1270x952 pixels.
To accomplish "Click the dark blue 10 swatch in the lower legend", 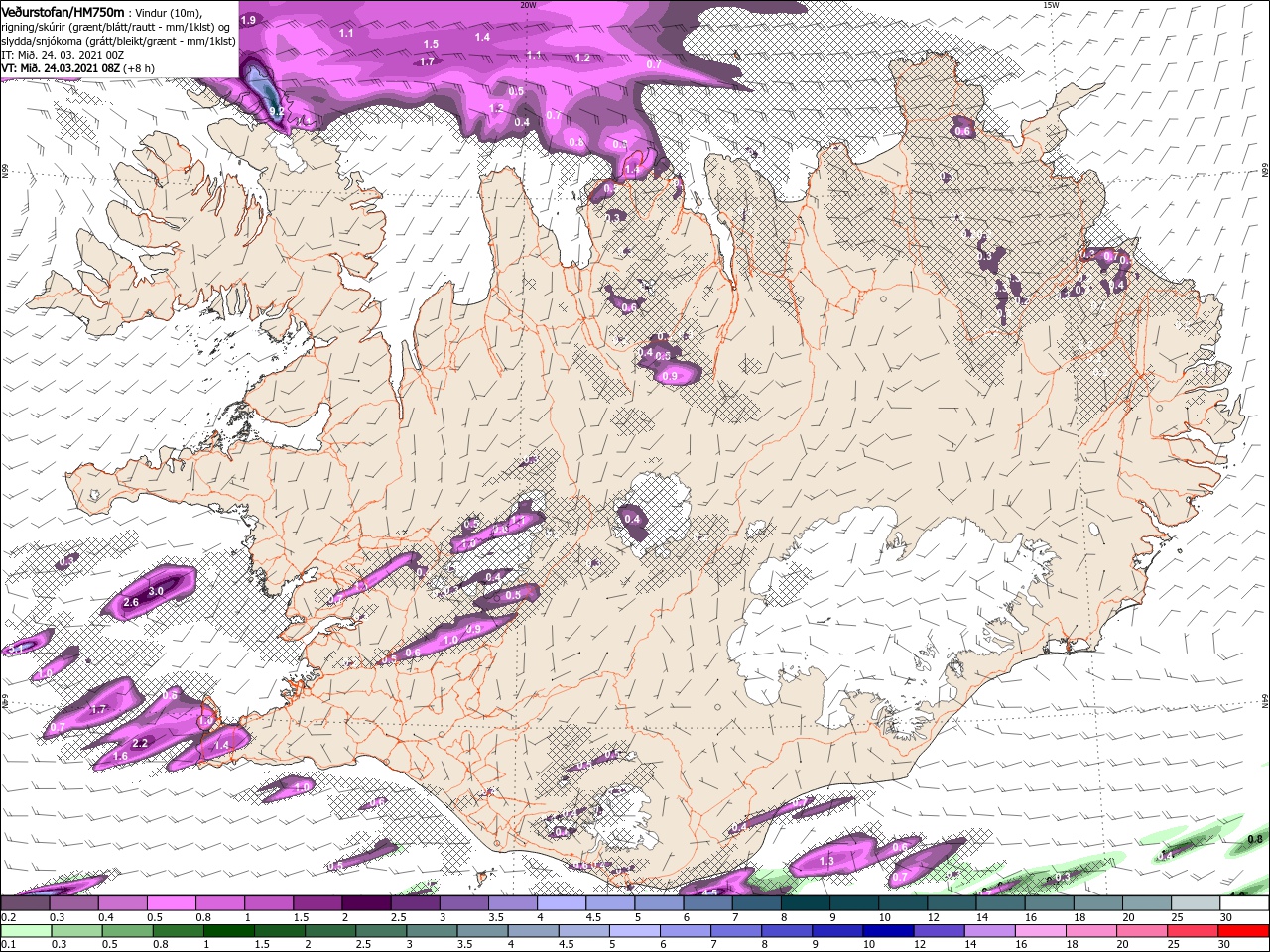I will coord(886,931).
